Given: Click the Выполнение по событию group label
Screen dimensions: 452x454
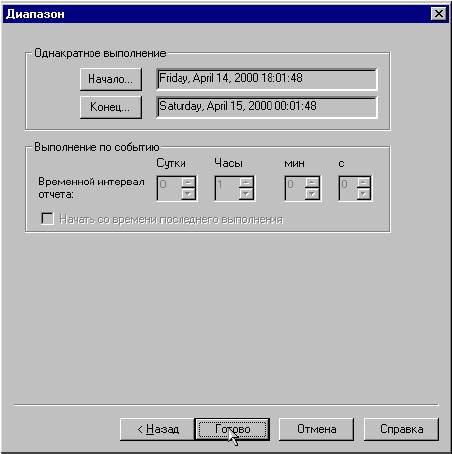Looking at the screenshot, I should [x=97, y=147].
